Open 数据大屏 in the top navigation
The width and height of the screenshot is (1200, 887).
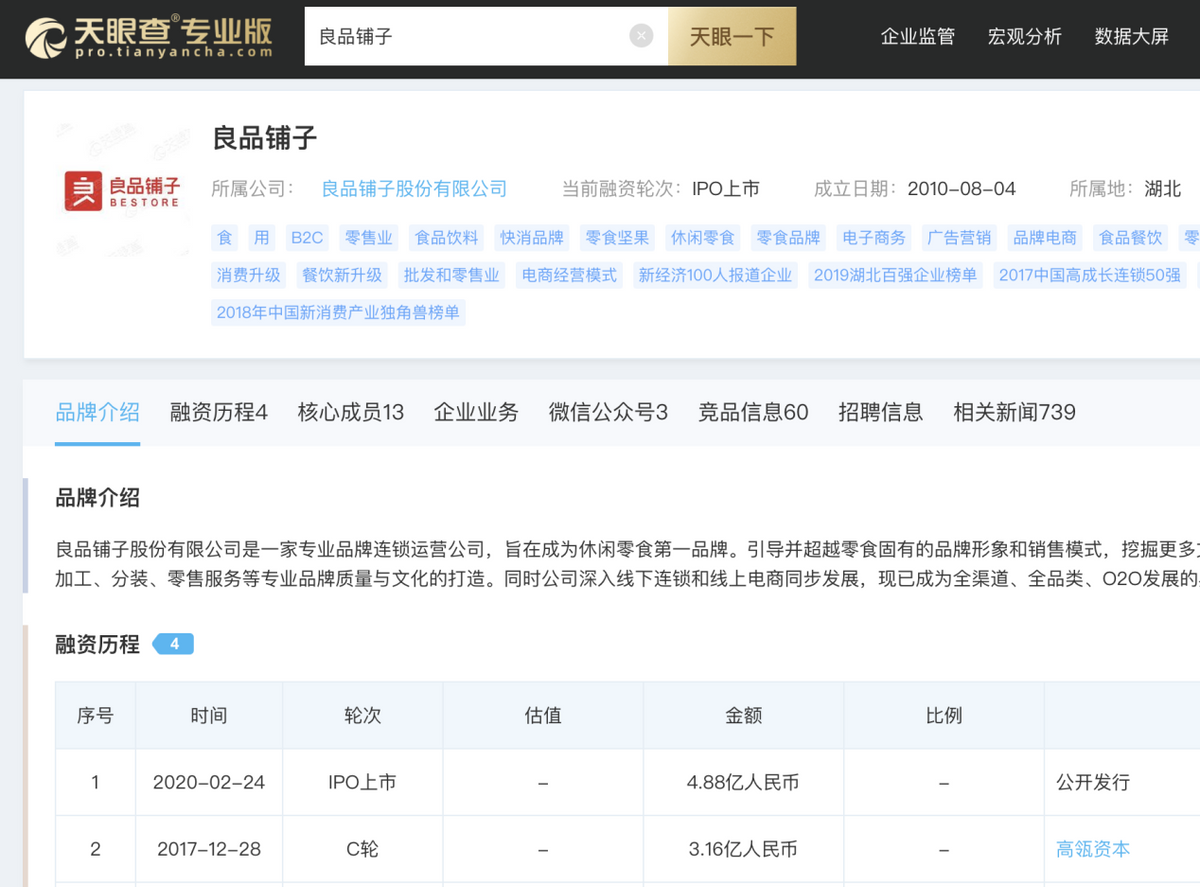1132,36
